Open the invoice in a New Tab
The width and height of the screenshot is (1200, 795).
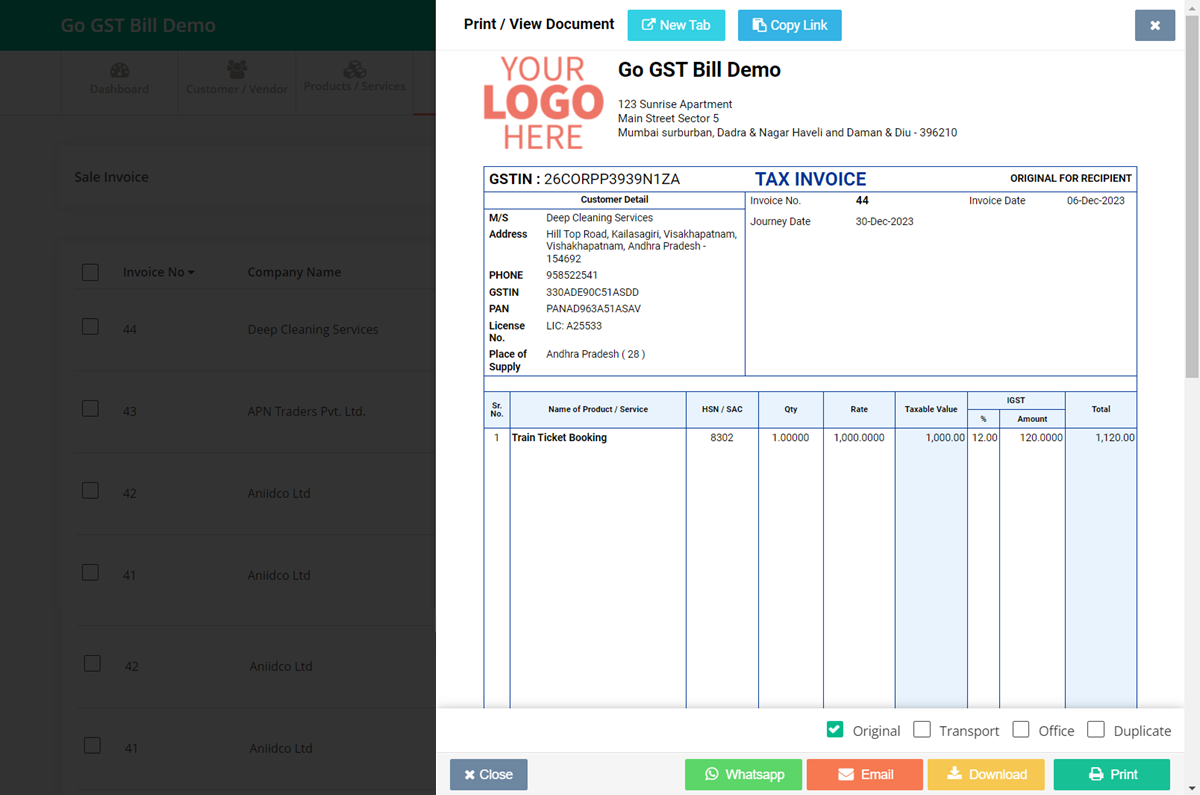click(x=676, y=25)
